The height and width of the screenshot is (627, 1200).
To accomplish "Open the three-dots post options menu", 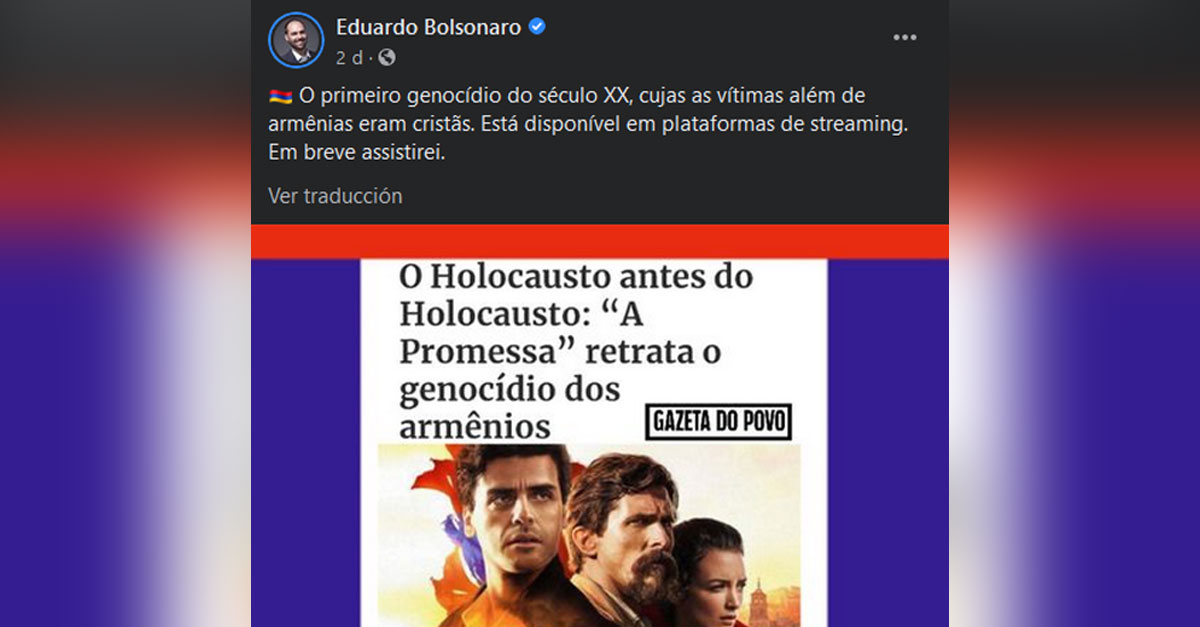I will coord(905,38).
